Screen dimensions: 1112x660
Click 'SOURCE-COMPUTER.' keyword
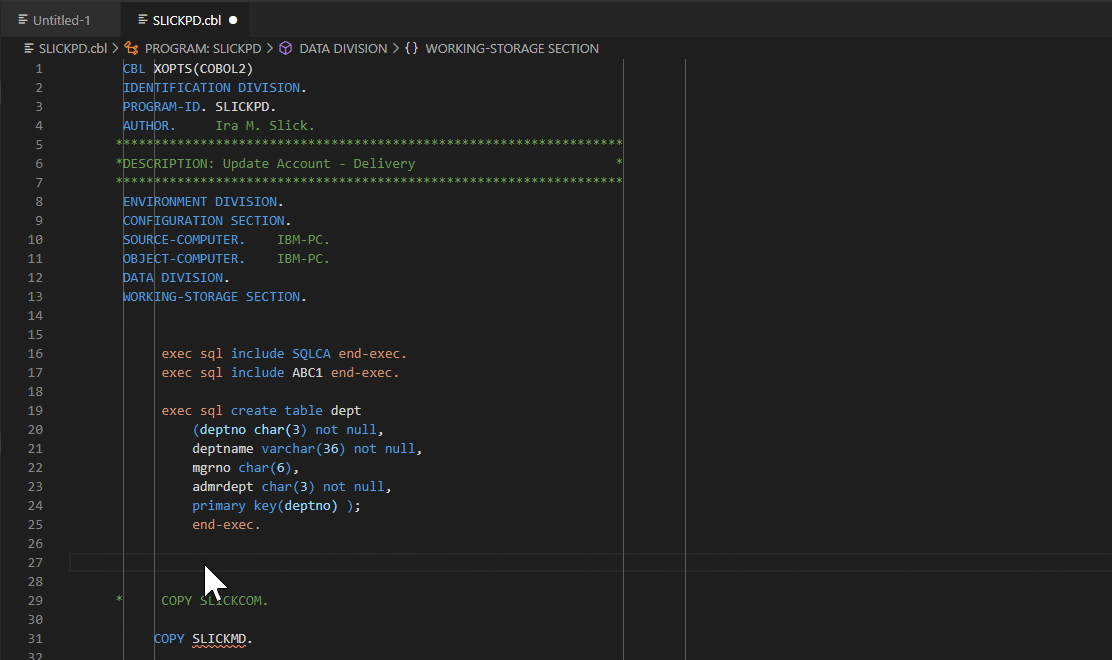[184, 240]
